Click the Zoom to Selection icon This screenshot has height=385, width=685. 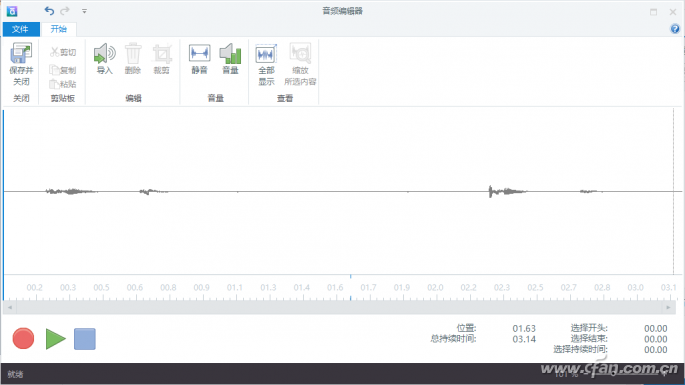coord(300,53)
